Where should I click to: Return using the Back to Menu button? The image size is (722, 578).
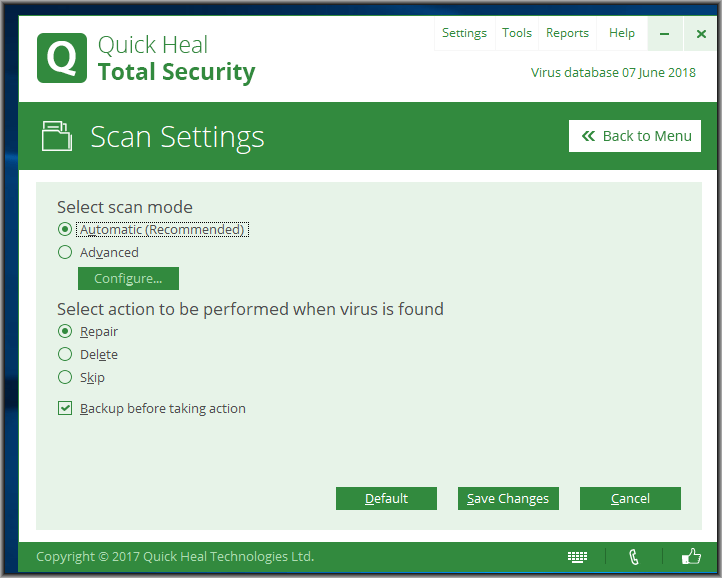[635, 136]
